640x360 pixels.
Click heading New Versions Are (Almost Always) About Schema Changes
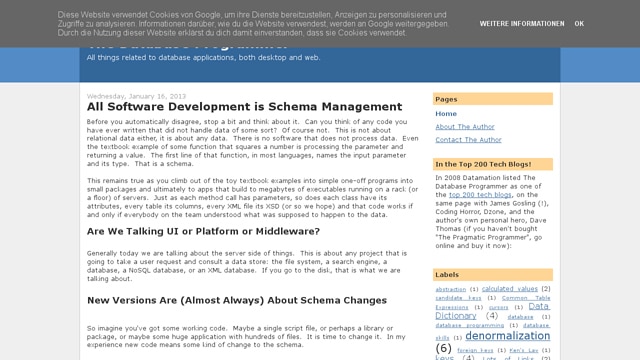point(237,300)
